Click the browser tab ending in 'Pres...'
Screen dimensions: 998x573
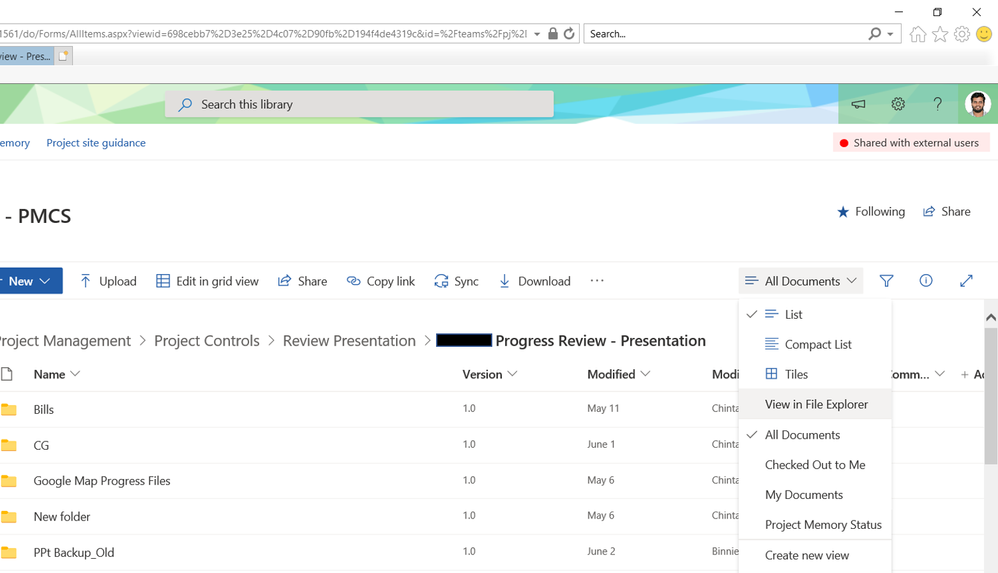point(27,56)
